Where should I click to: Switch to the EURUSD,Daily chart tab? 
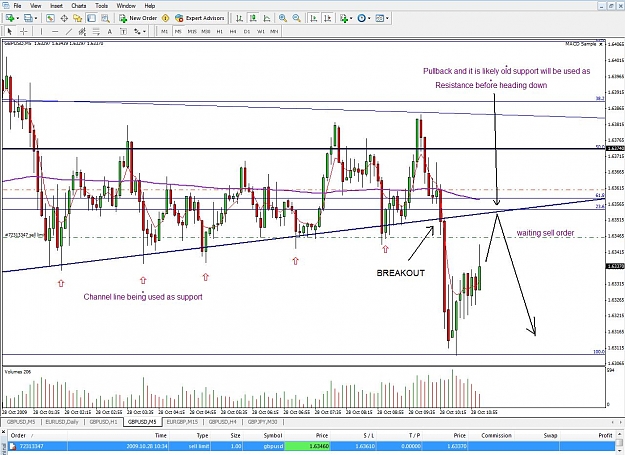click(62, 422)
